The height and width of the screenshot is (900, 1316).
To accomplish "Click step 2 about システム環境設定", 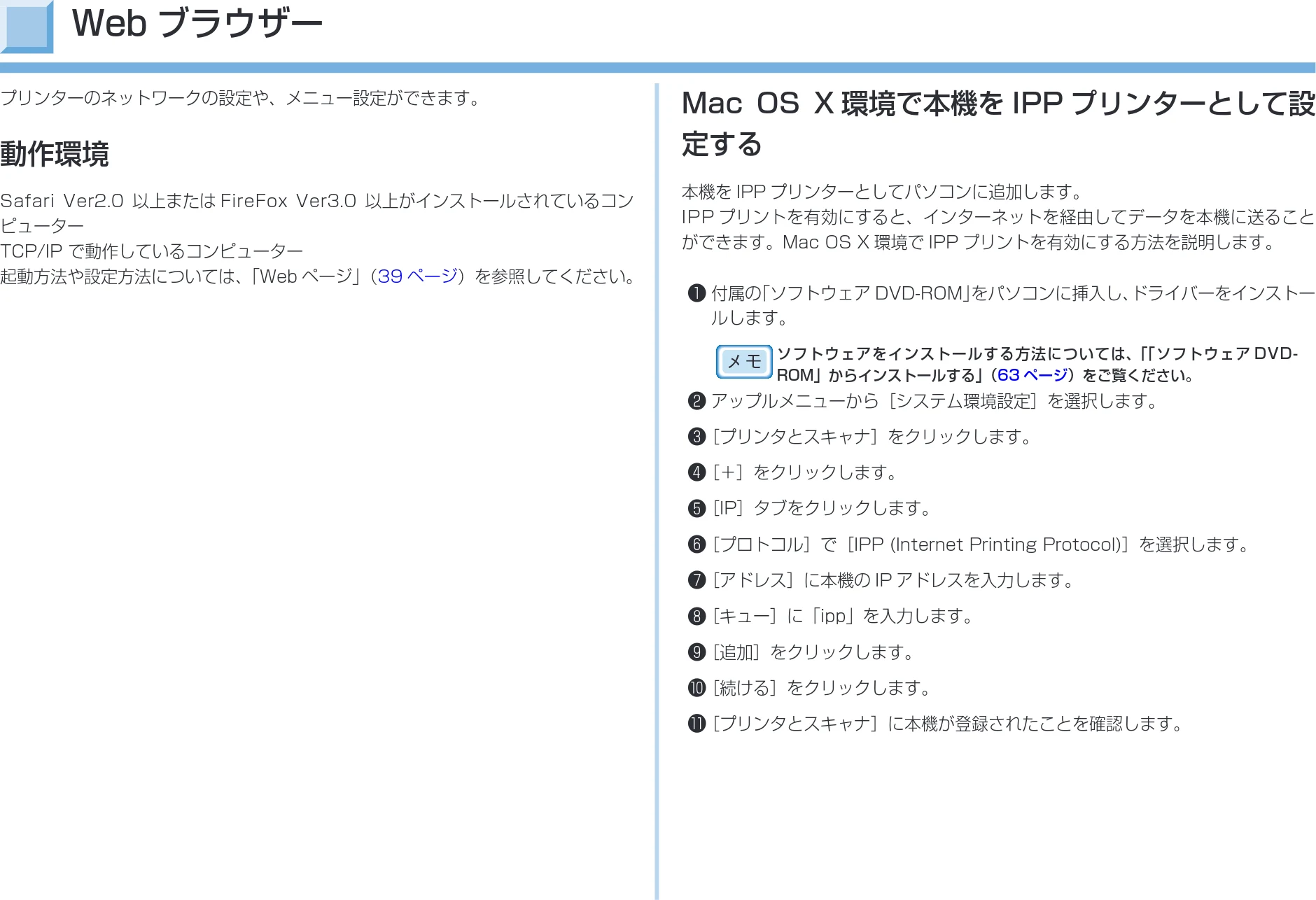I will coord(923,401).
